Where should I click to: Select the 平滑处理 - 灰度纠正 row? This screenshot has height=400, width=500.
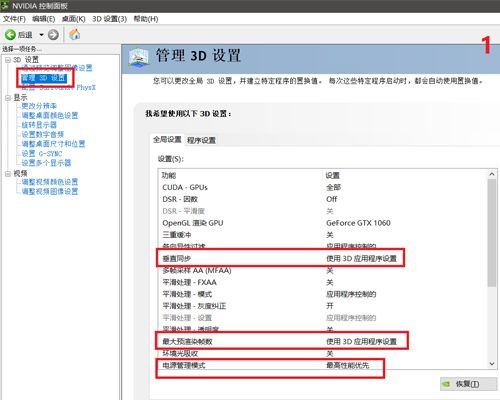323,306
